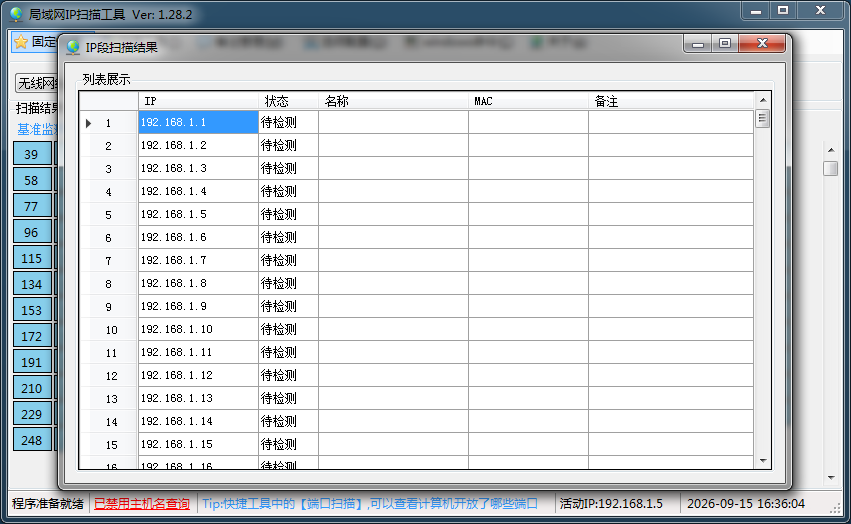
Task: Select the cell 192.168.1.8
Action: click(x=198, y=283)
